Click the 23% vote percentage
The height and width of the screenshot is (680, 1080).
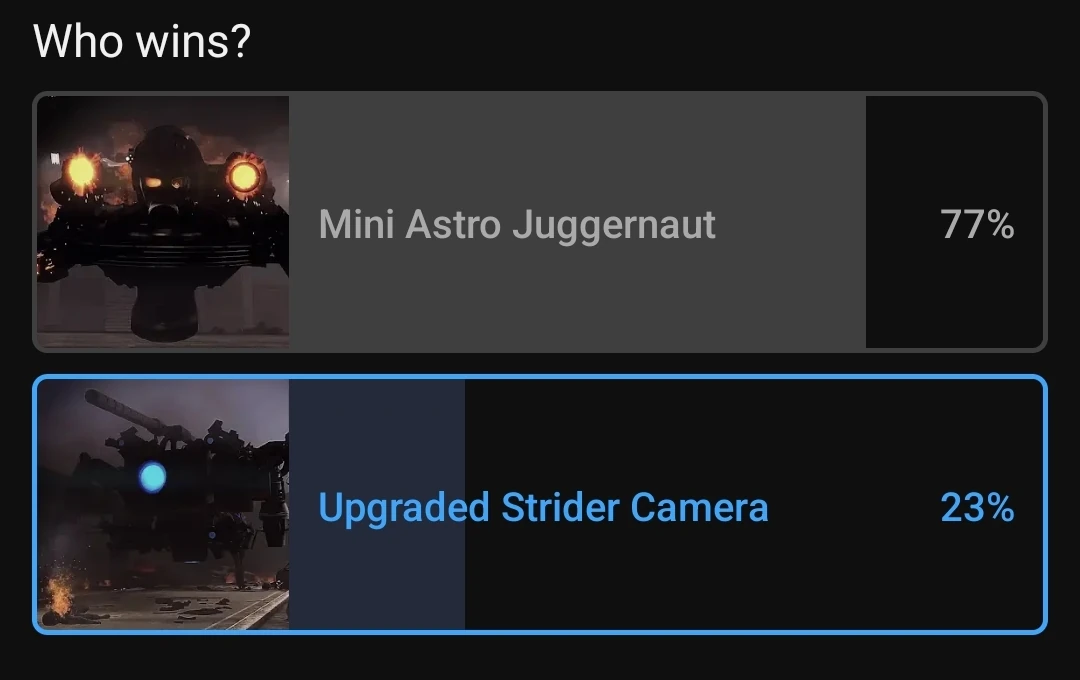[977, 508]
